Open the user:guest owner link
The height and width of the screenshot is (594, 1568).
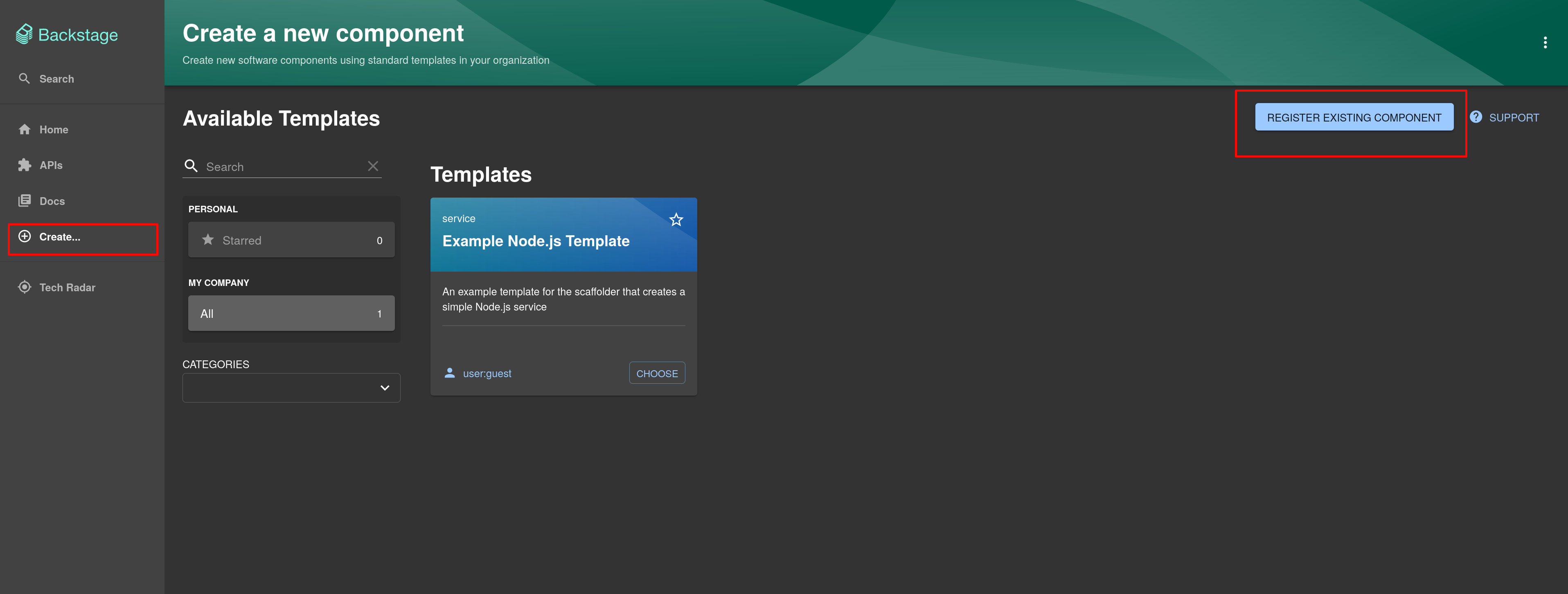487,373
